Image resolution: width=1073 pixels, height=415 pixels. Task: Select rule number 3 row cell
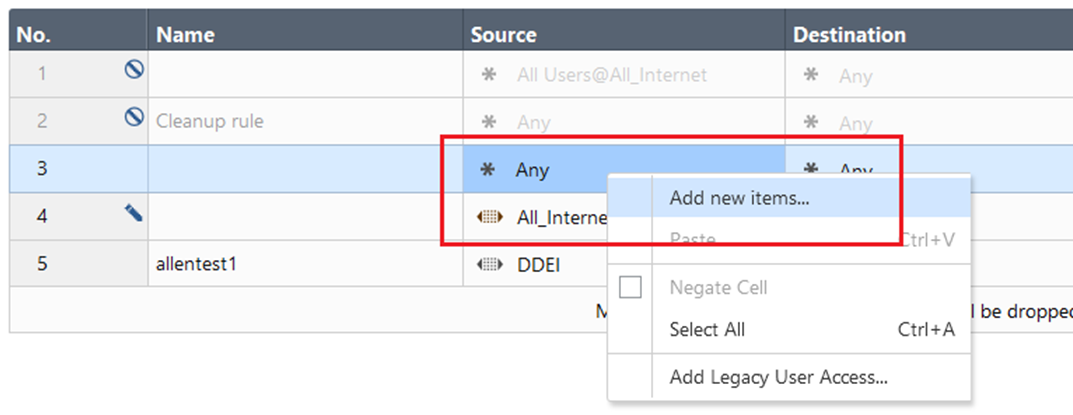[x=42, y=169]
